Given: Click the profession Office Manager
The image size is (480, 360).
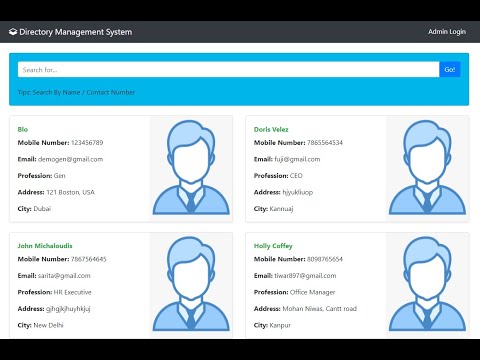Looking at the screenshot, I should [x=312, y=292].
